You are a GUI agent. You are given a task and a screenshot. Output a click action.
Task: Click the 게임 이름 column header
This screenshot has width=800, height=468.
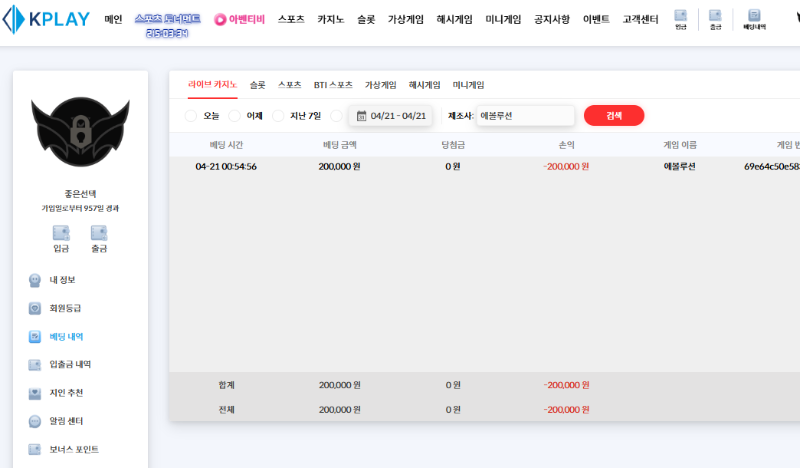tap(680, 145)
